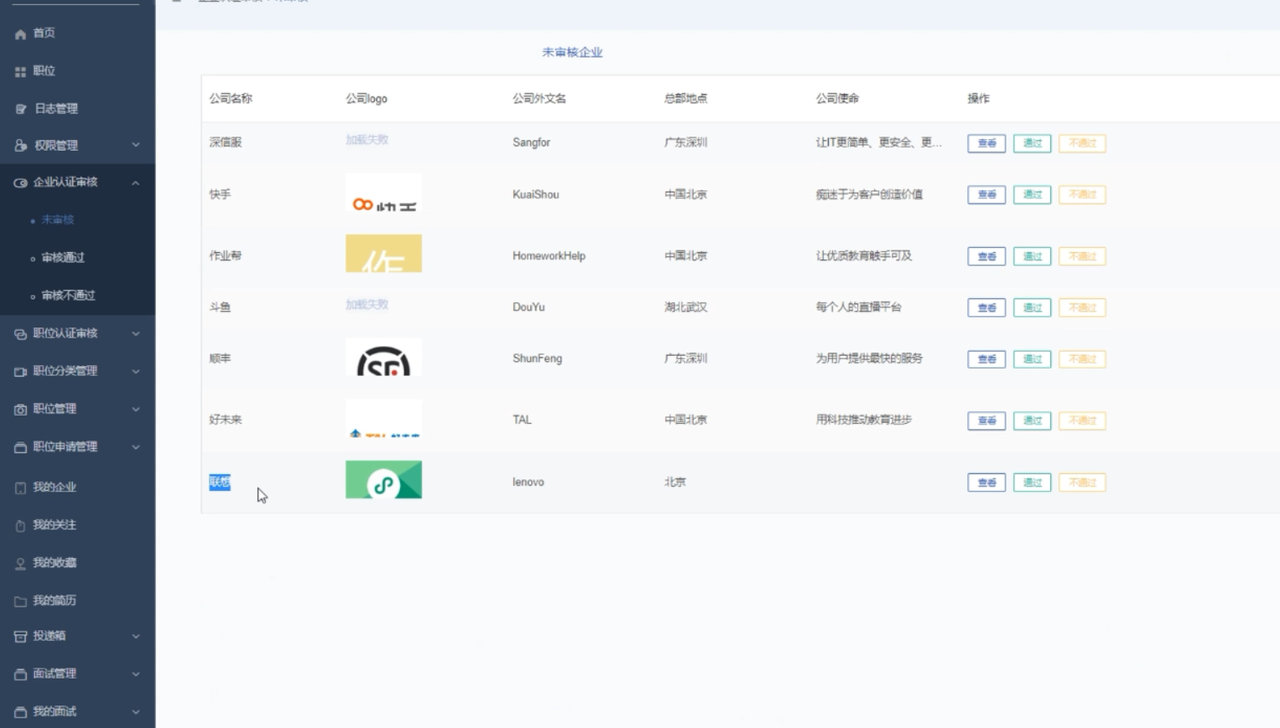The height and width of the screenshot is (728, 1280).
Task: Expand the 我的面试 chevron
Action: (x=136, y=712)
